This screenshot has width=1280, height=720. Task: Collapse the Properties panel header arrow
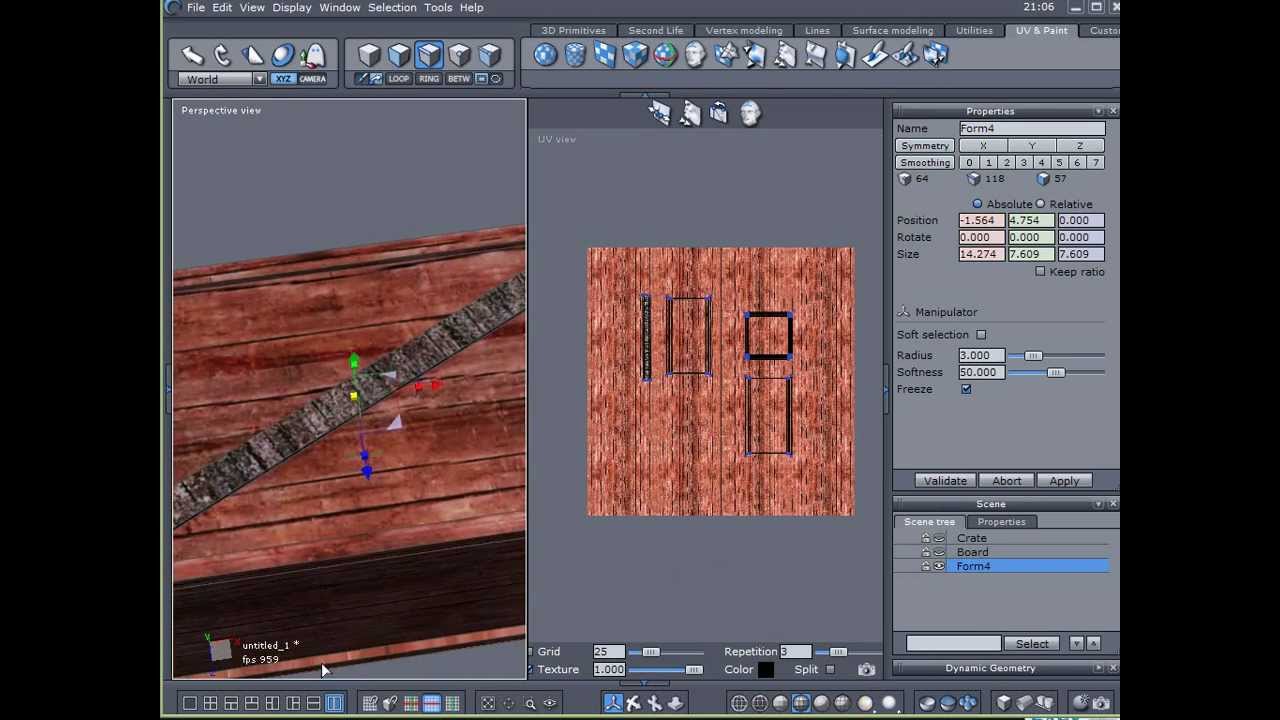coord(1099,111)
